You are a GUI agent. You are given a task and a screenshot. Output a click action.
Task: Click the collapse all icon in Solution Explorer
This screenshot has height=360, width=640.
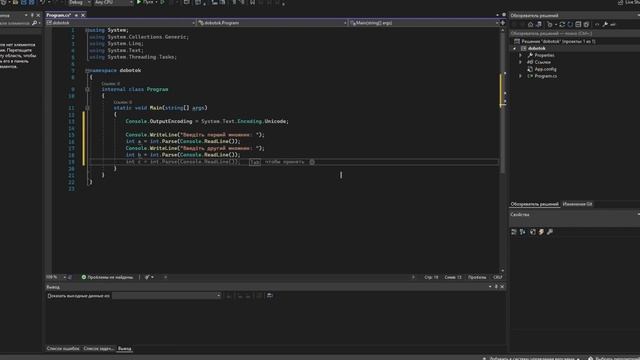tap(578, 24)
